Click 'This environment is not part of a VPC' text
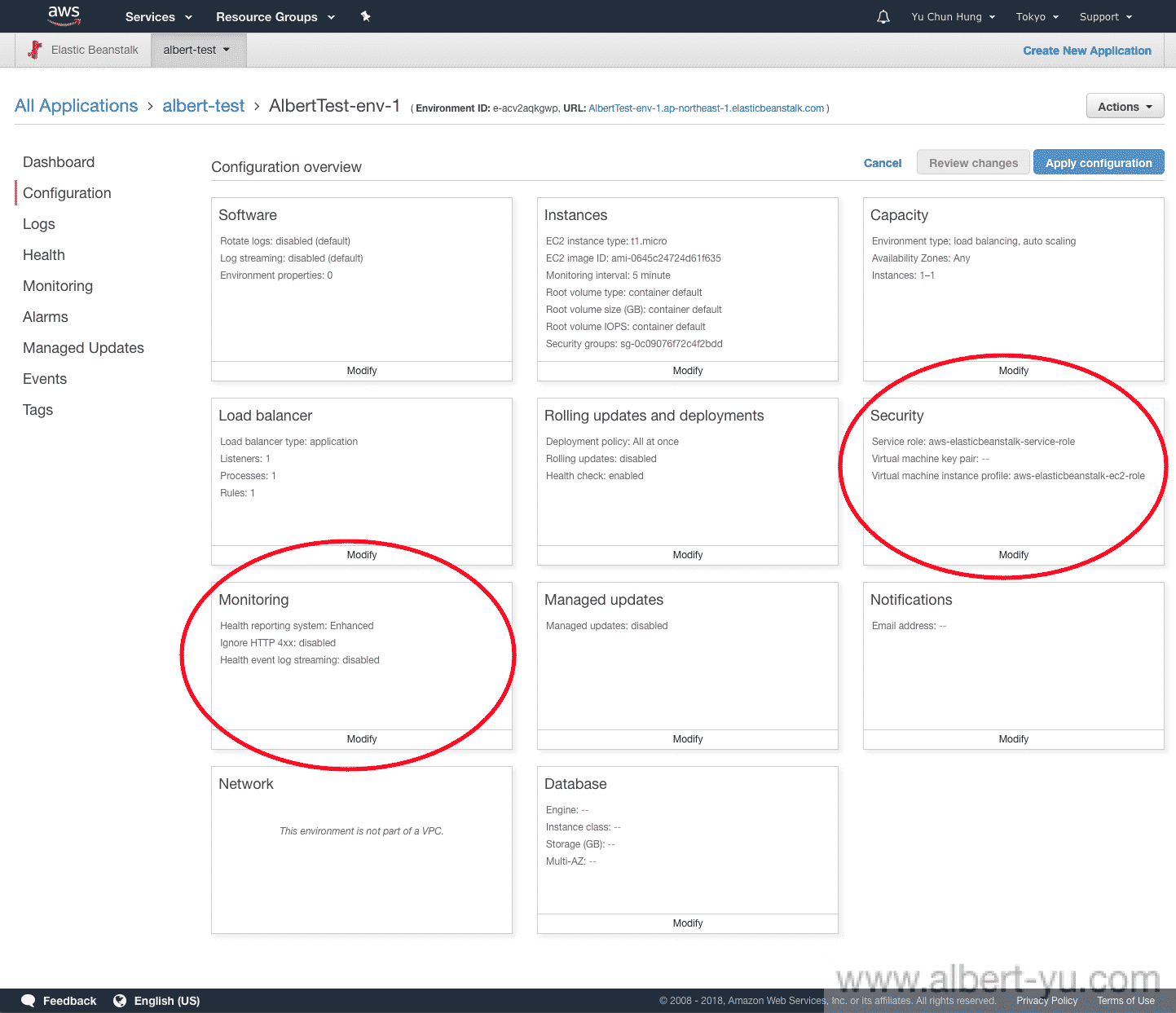The height and width of the screenshot is (1013, 1176). pos(362,831)
